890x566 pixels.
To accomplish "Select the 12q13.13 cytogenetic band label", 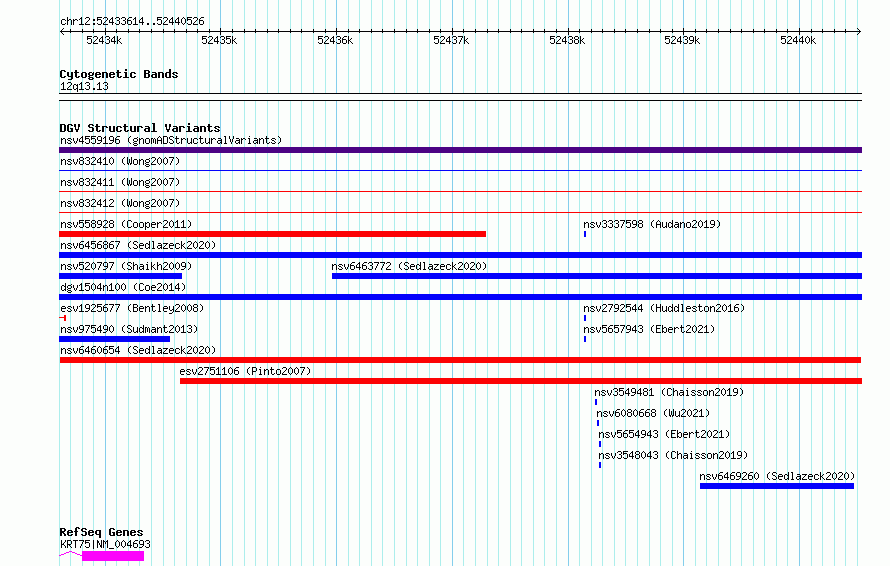I will coord(84,86).
